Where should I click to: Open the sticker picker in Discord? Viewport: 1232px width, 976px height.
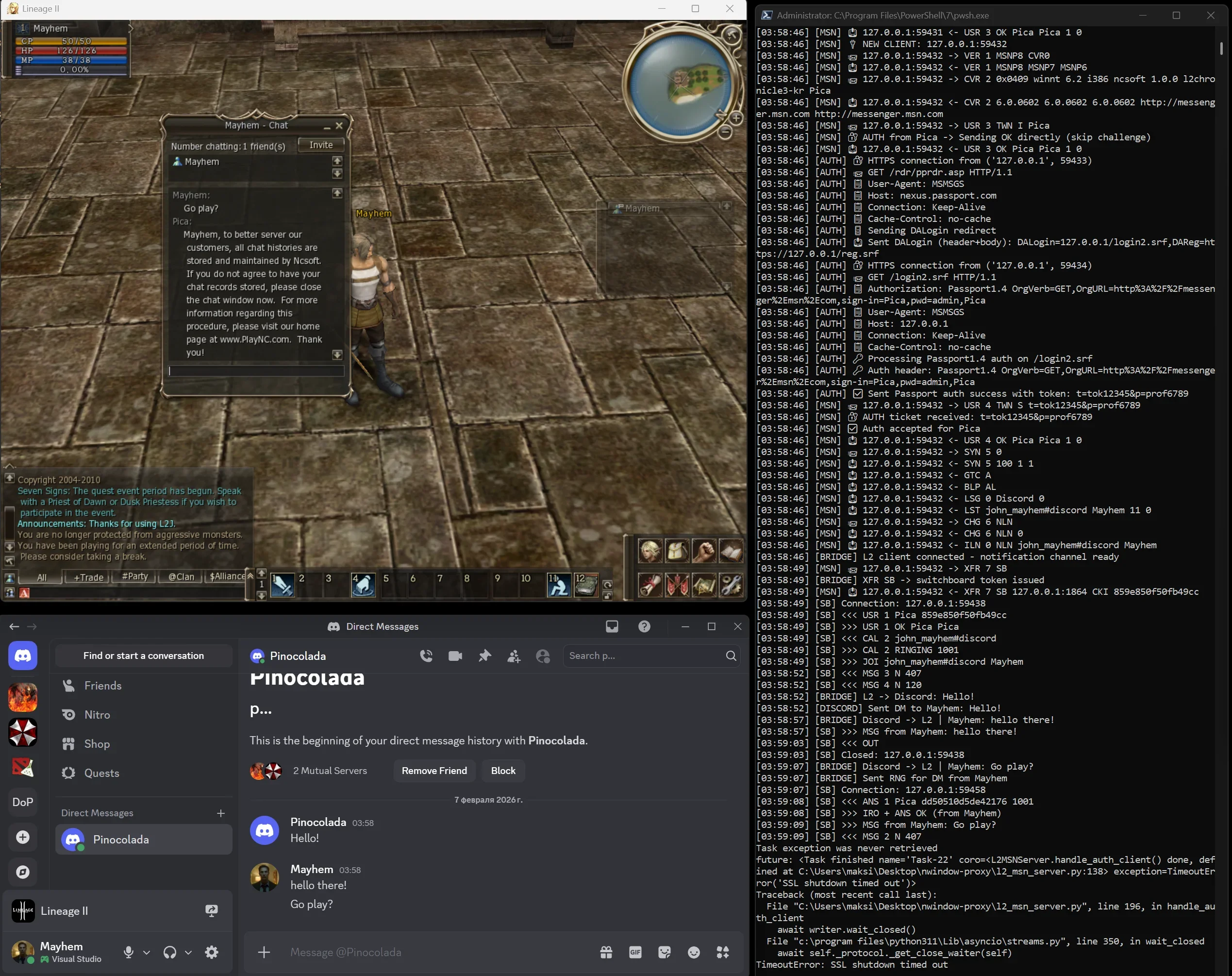(x=664, y=952)
